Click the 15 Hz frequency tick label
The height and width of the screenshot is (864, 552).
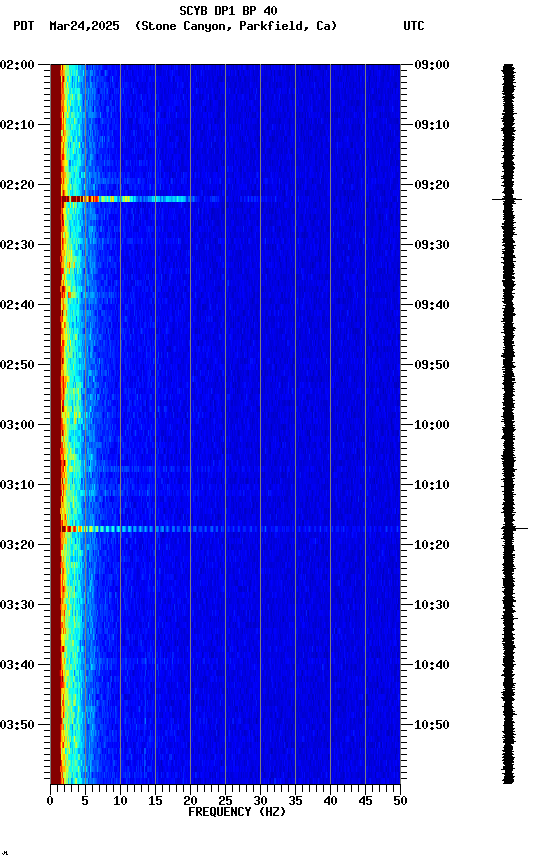pyautogui.click(x=155, y=801)
